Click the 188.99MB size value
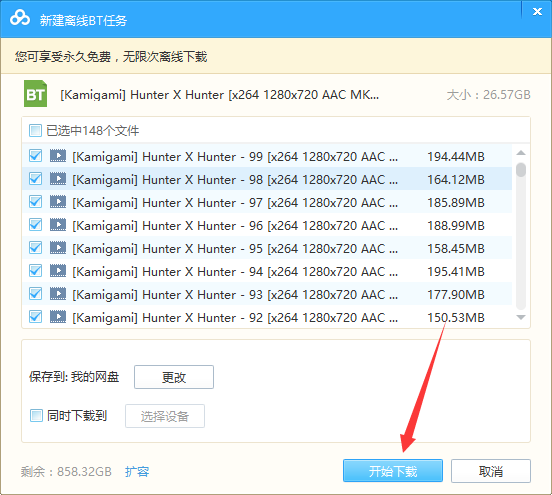Image resolution: width=552 pixels, height=495 pixels. (456, 225)
